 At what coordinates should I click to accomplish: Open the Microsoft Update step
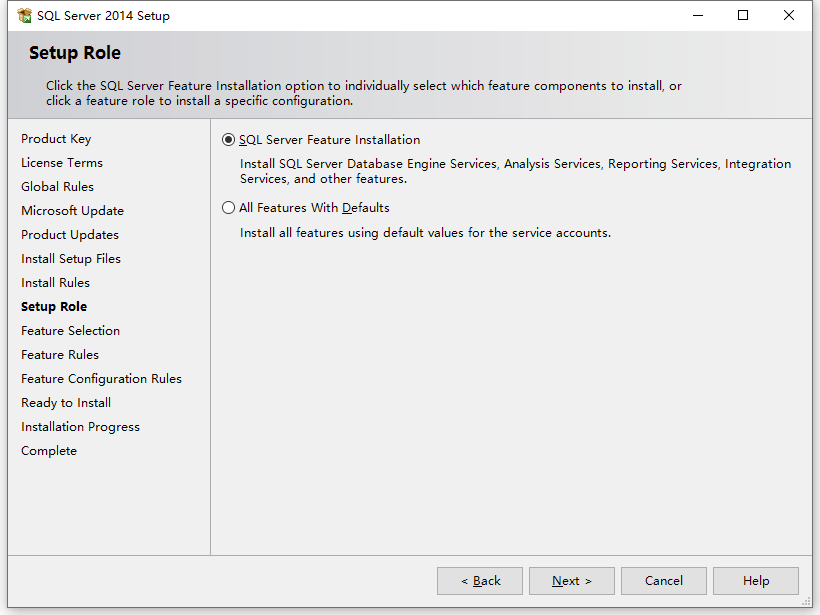pos(72,210)
